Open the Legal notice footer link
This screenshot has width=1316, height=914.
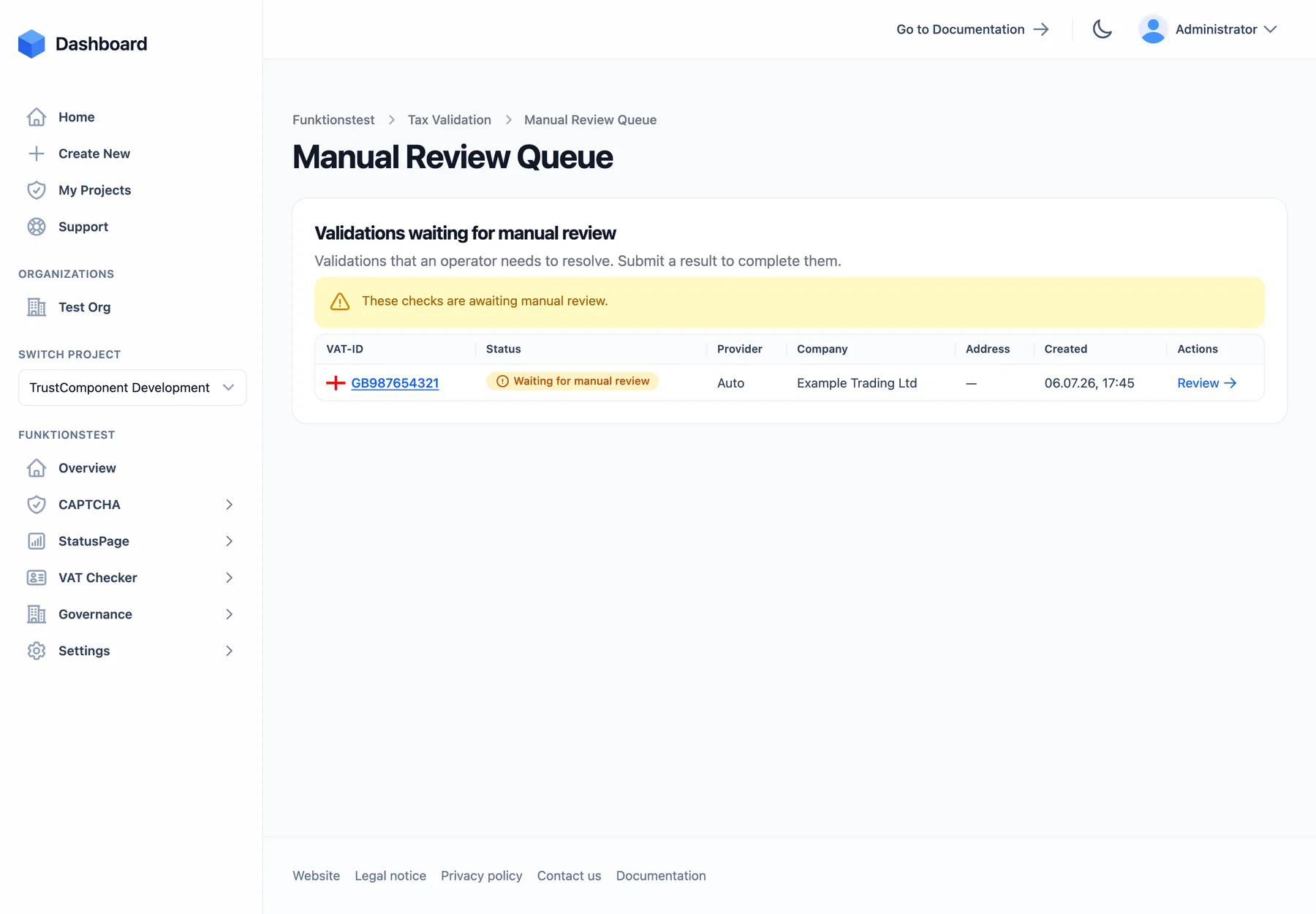coord(390,876)
